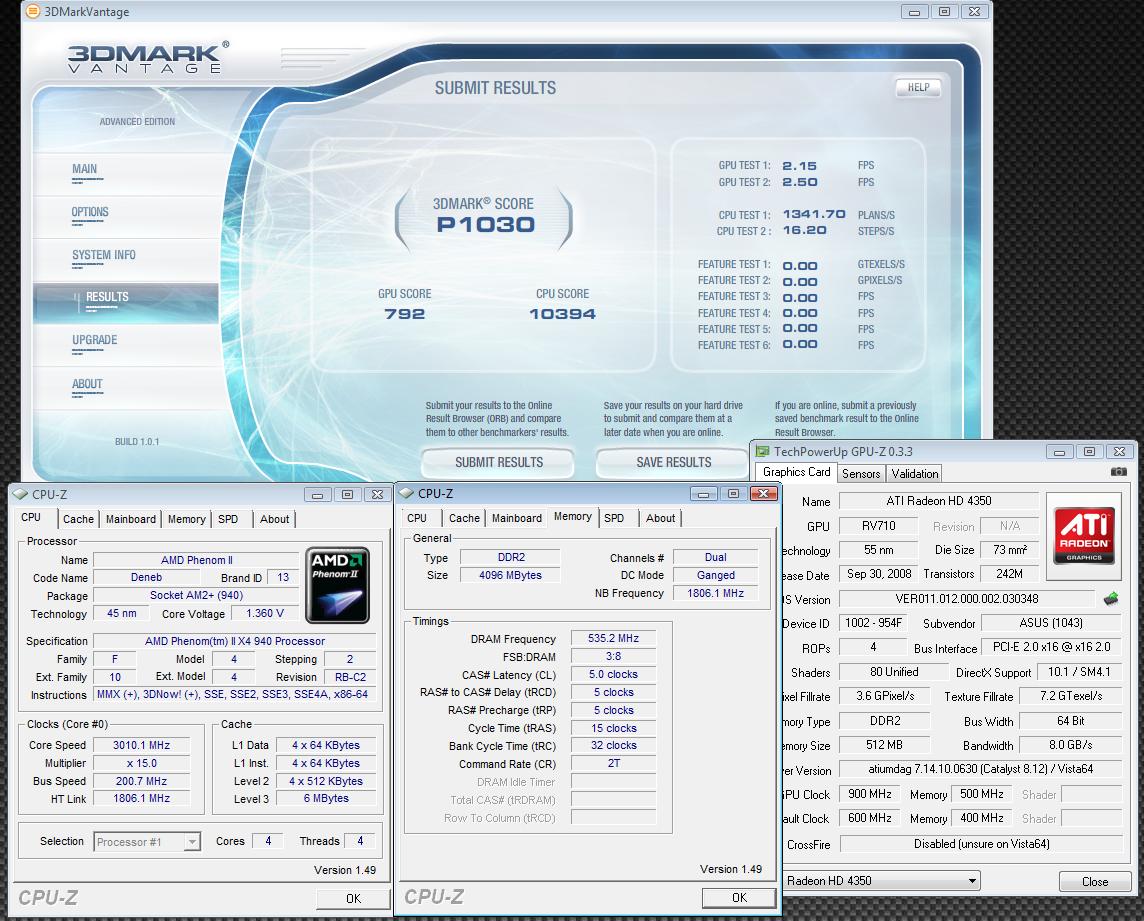
Task: Click the NB Frequency value 1806.1 MHz
Action: [716, 593]
